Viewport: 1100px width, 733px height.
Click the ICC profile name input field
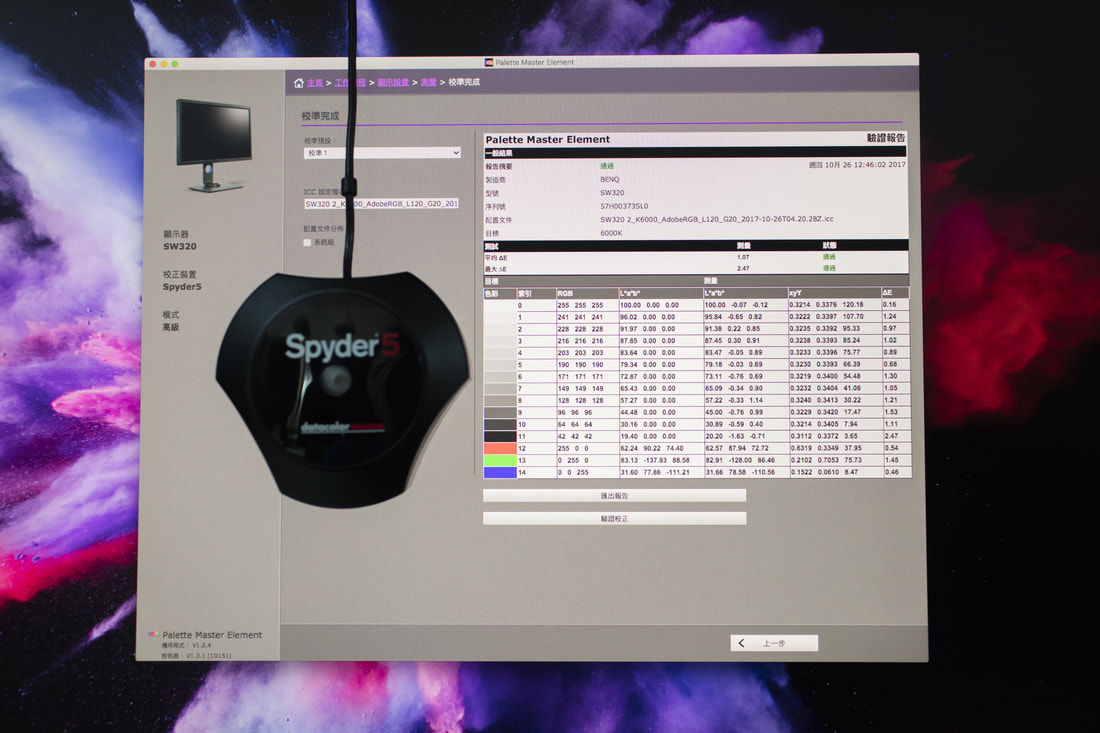(x=382, y=203)
